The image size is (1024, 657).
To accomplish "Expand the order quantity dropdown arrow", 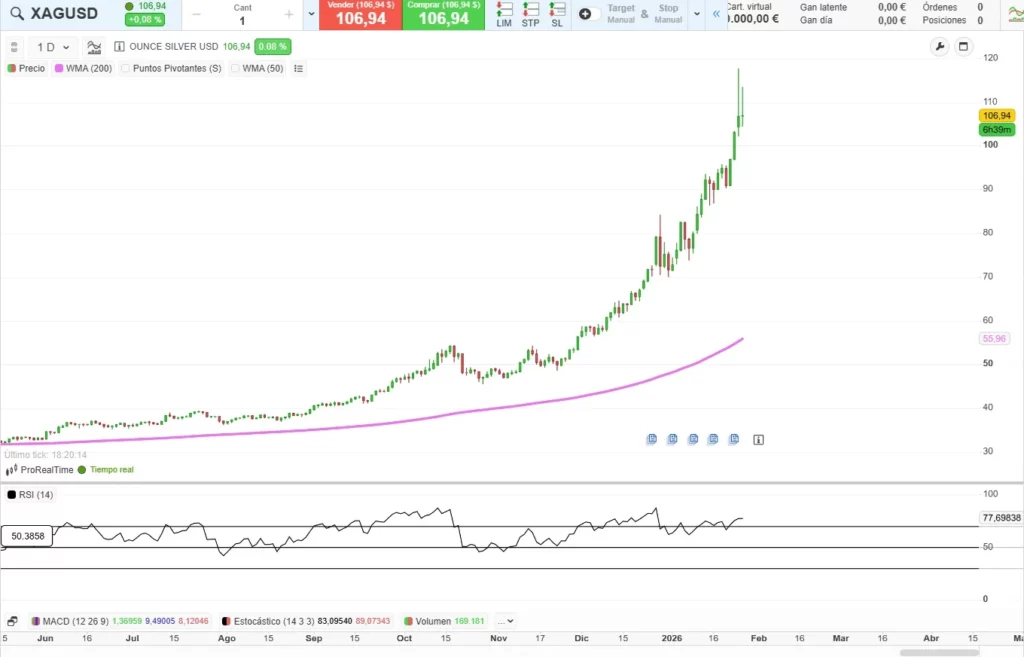I will click(311, 14).
